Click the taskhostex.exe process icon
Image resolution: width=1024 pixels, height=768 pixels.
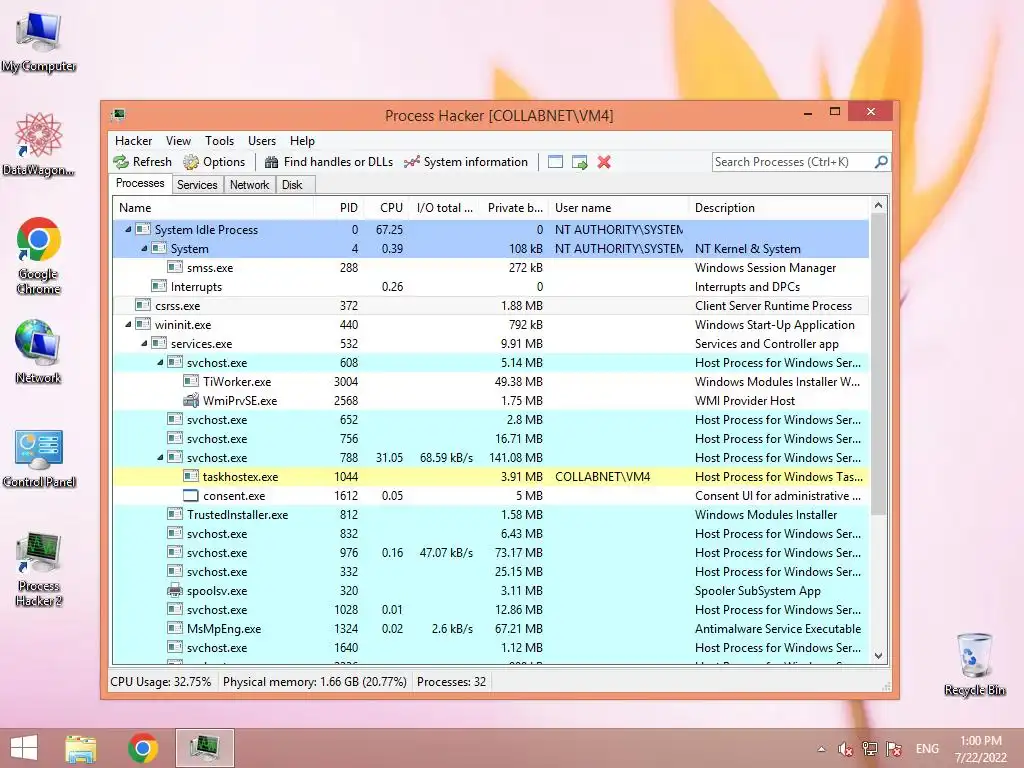[x=191, y=477]
